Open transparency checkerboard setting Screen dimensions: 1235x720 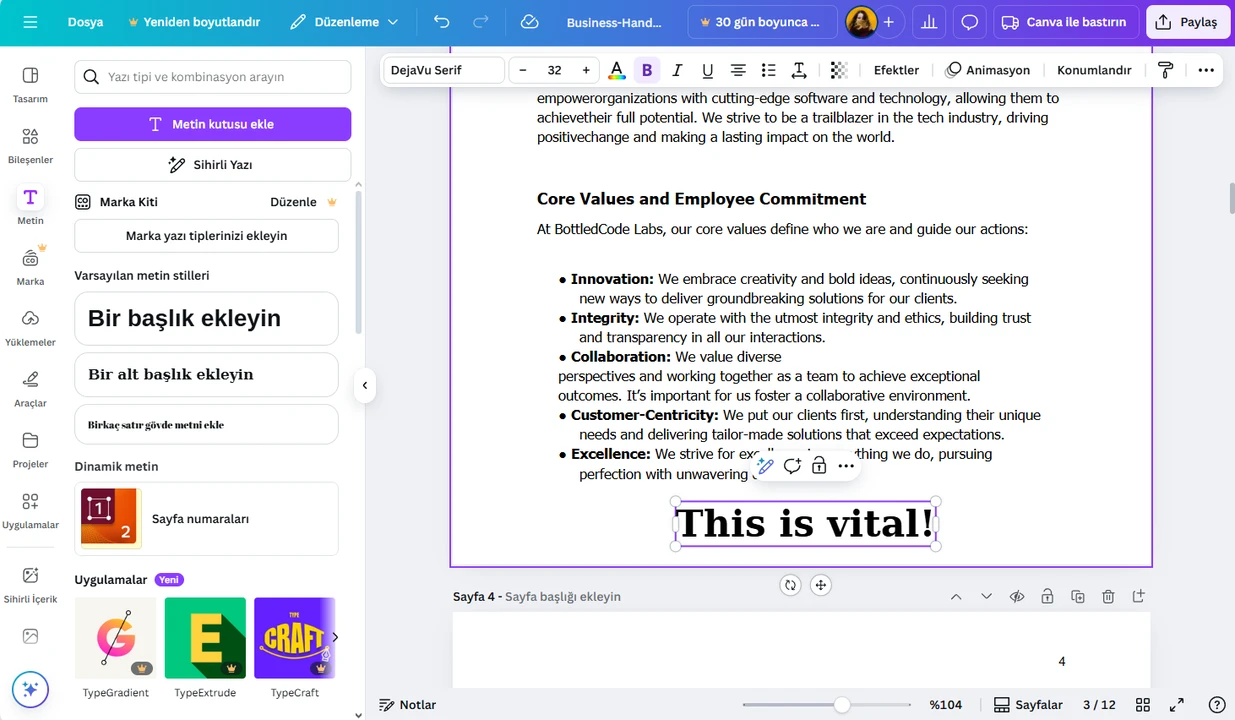coord(839,70)
